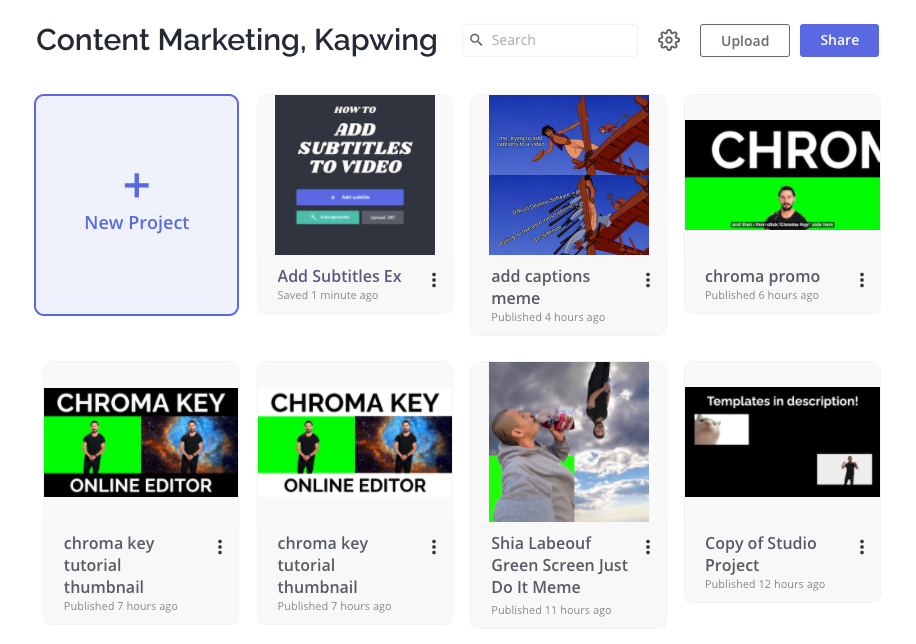Select the chroma promo project thumbnail
The width and height of the screenshot is (916, 644).
click(782, 175)
